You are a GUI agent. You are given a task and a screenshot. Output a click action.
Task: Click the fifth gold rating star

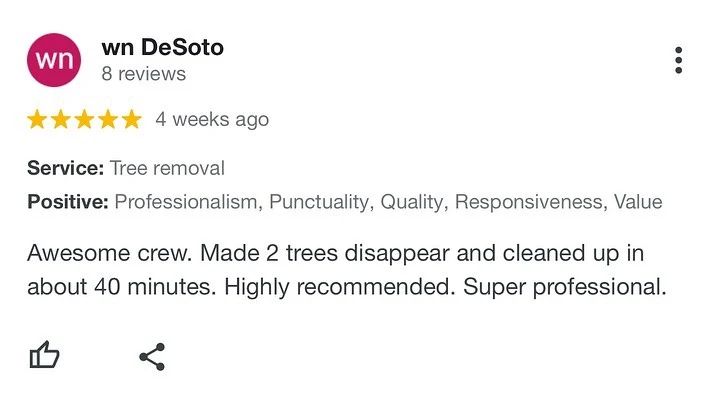click(x=131, y=120)
